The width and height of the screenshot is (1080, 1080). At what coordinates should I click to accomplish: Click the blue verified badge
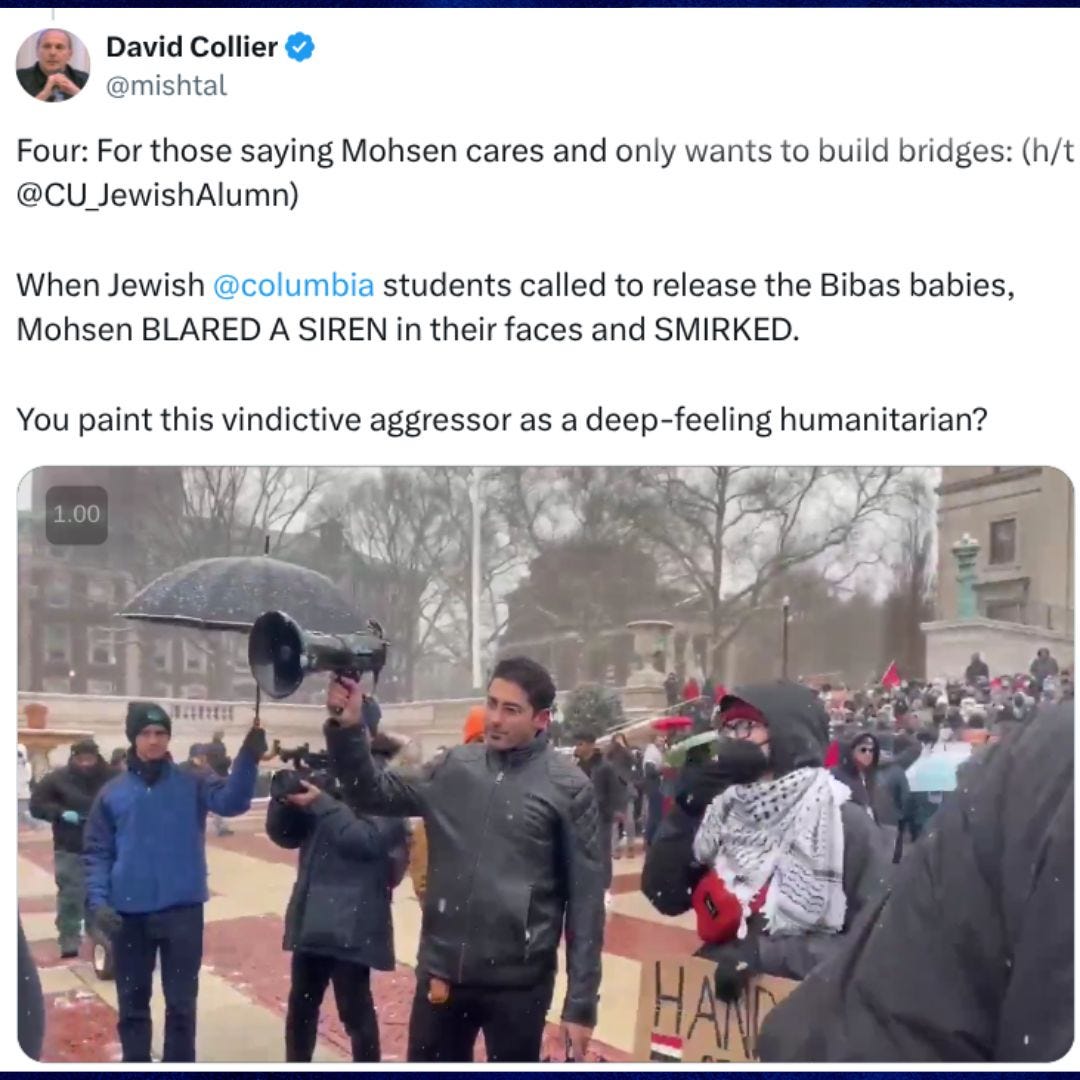pos(300,47)
